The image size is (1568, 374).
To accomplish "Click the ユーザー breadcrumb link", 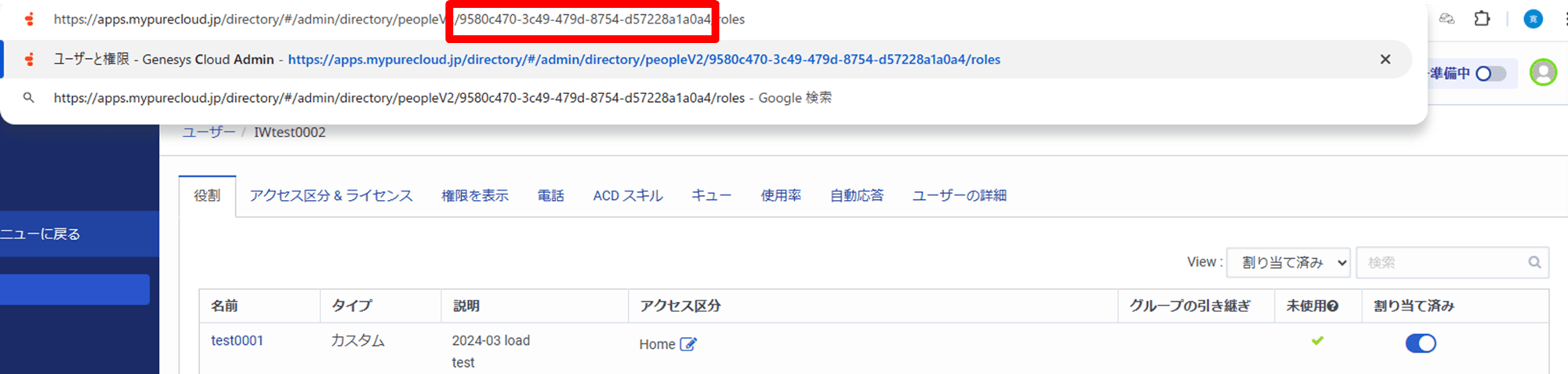I will coord(209,132).
